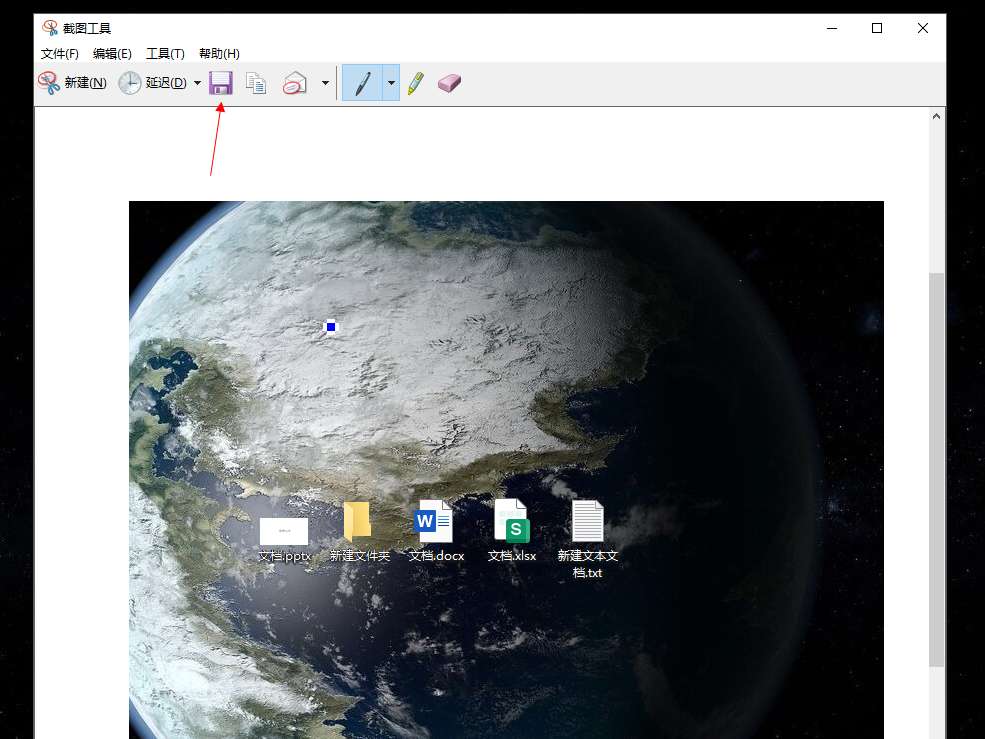Viewport: 985px width, 739px height.
Task: Click the 文档.xlsx spreadsheet file icon
Action: click(x=512, y=520)
